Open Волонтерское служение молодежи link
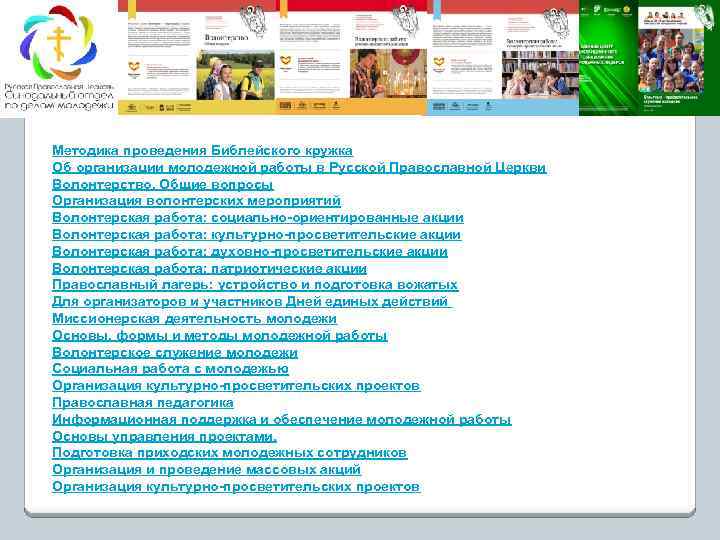 tap(174, 353)
